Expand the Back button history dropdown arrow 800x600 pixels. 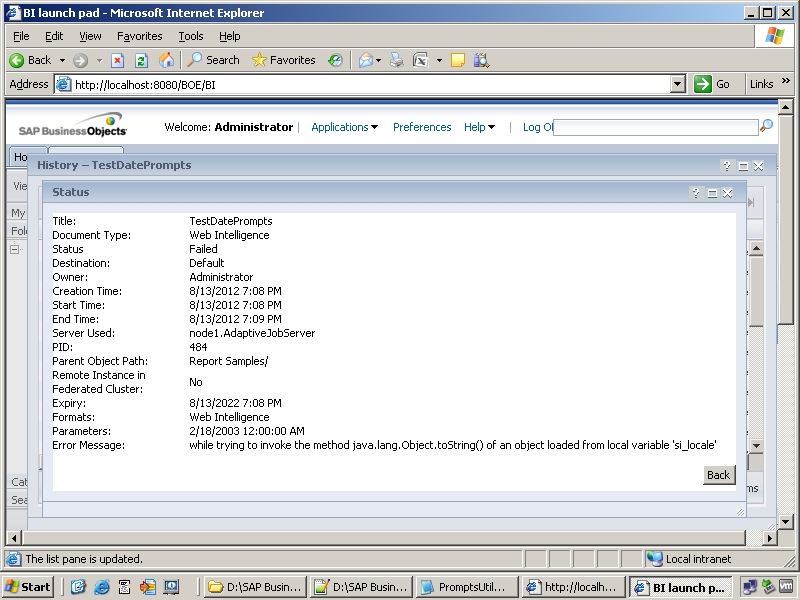[x=62, y=61]
